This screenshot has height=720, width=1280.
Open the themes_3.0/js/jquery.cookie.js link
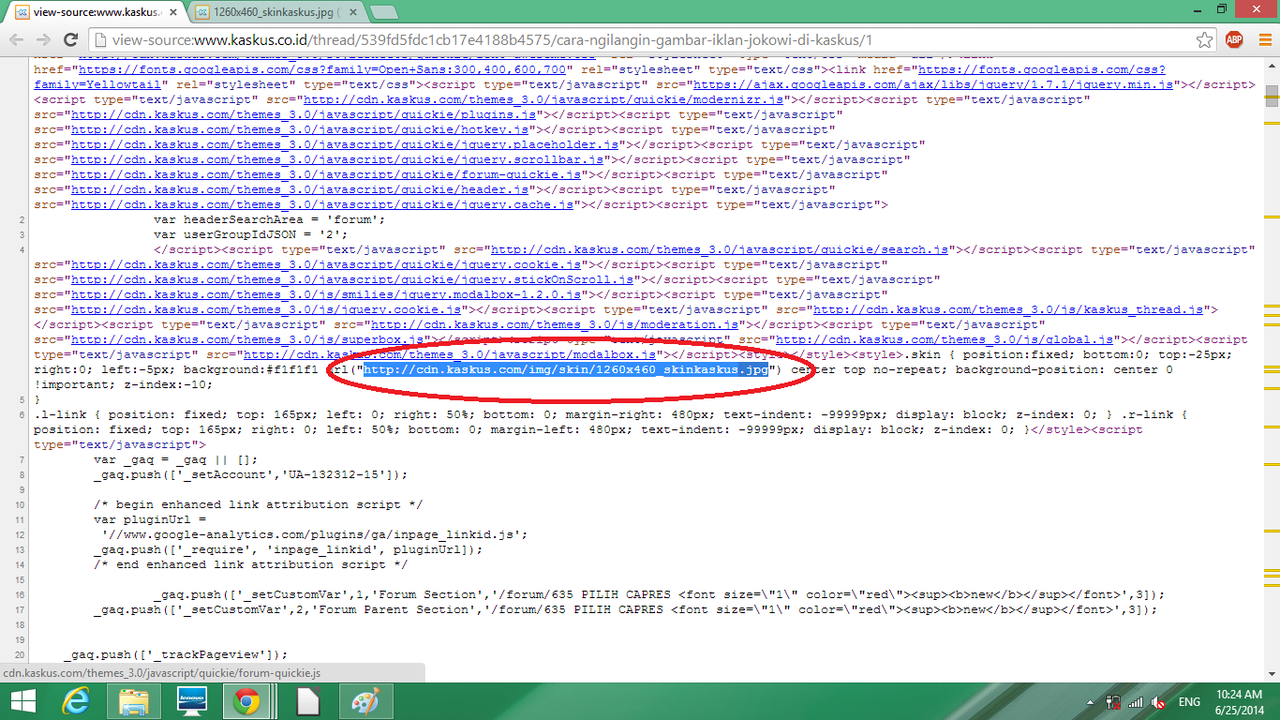point(265,310)
